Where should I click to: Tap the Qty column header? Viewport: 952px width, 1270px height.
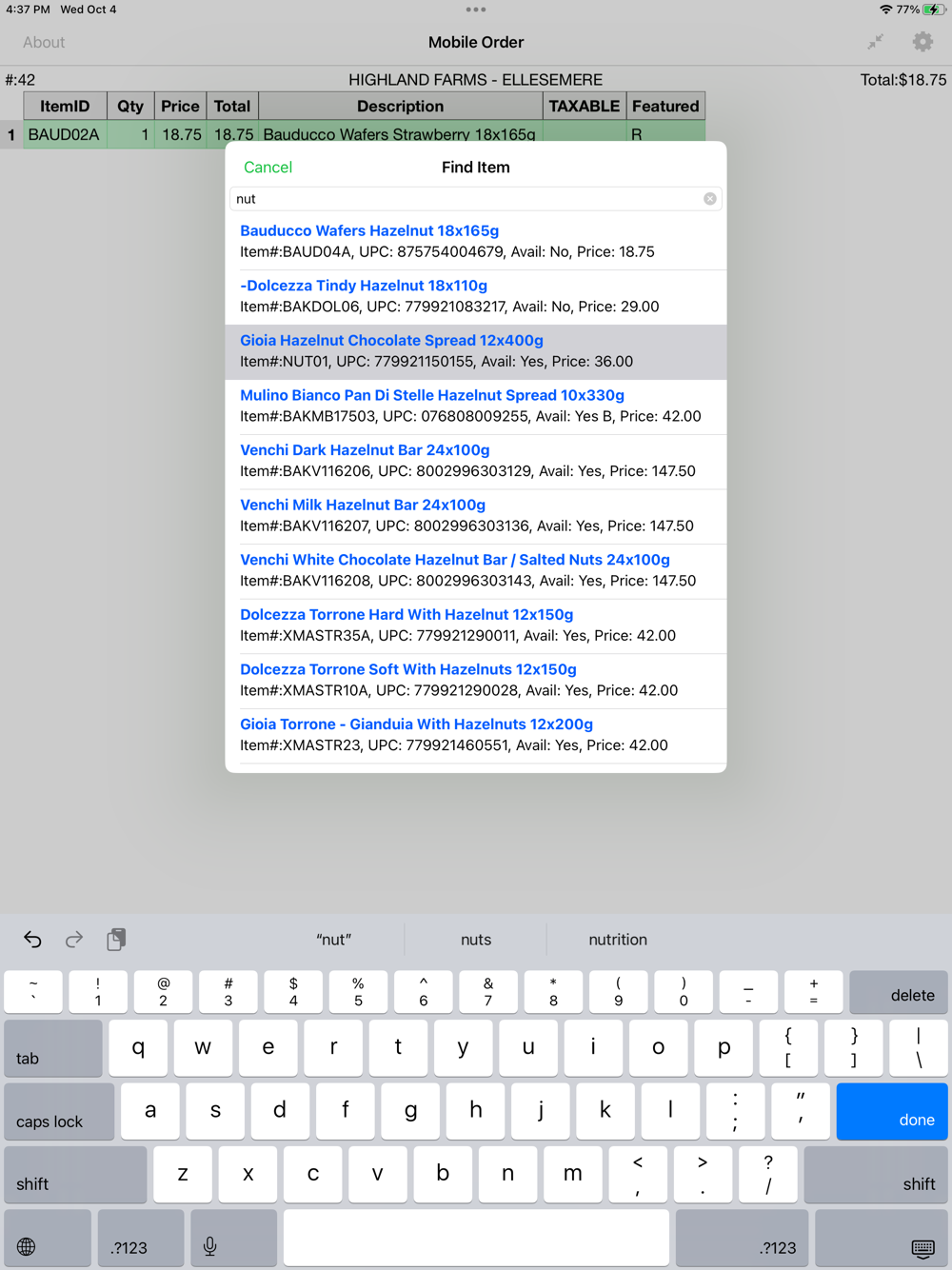click(130, 107)
